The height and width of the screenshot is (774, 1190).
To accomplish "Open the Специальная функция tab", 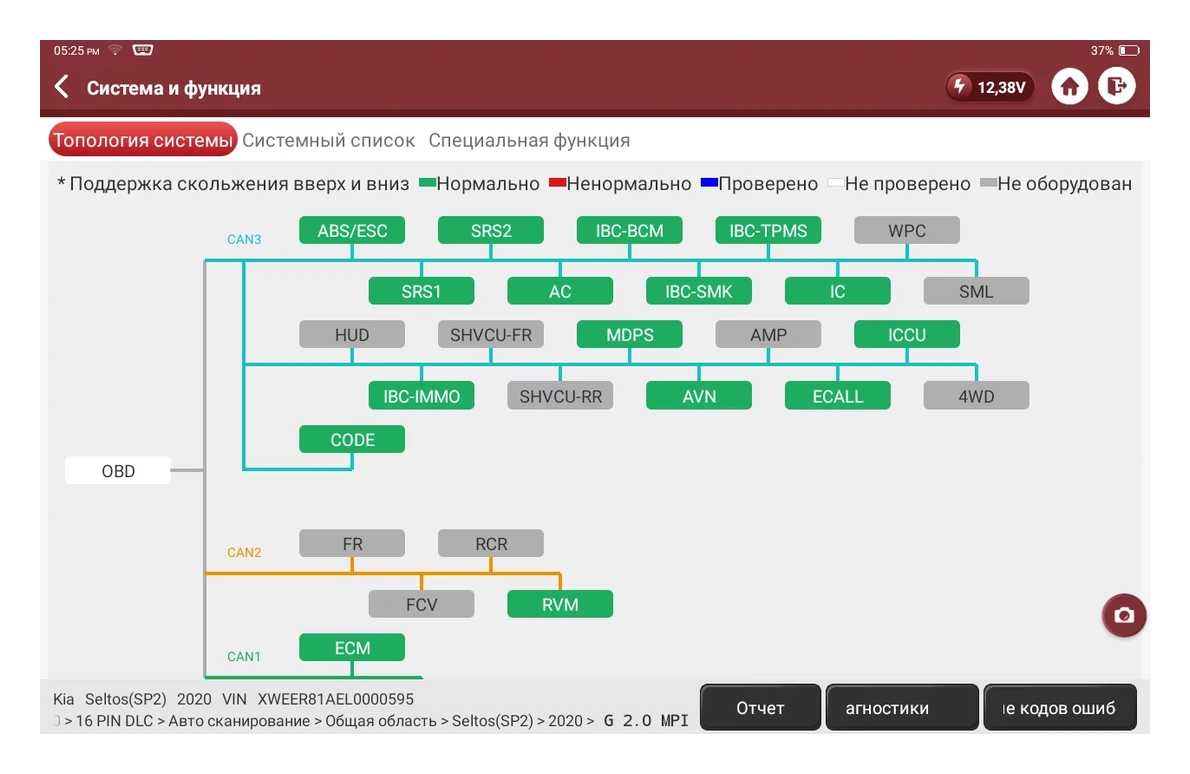I will (x=529, y=140).
